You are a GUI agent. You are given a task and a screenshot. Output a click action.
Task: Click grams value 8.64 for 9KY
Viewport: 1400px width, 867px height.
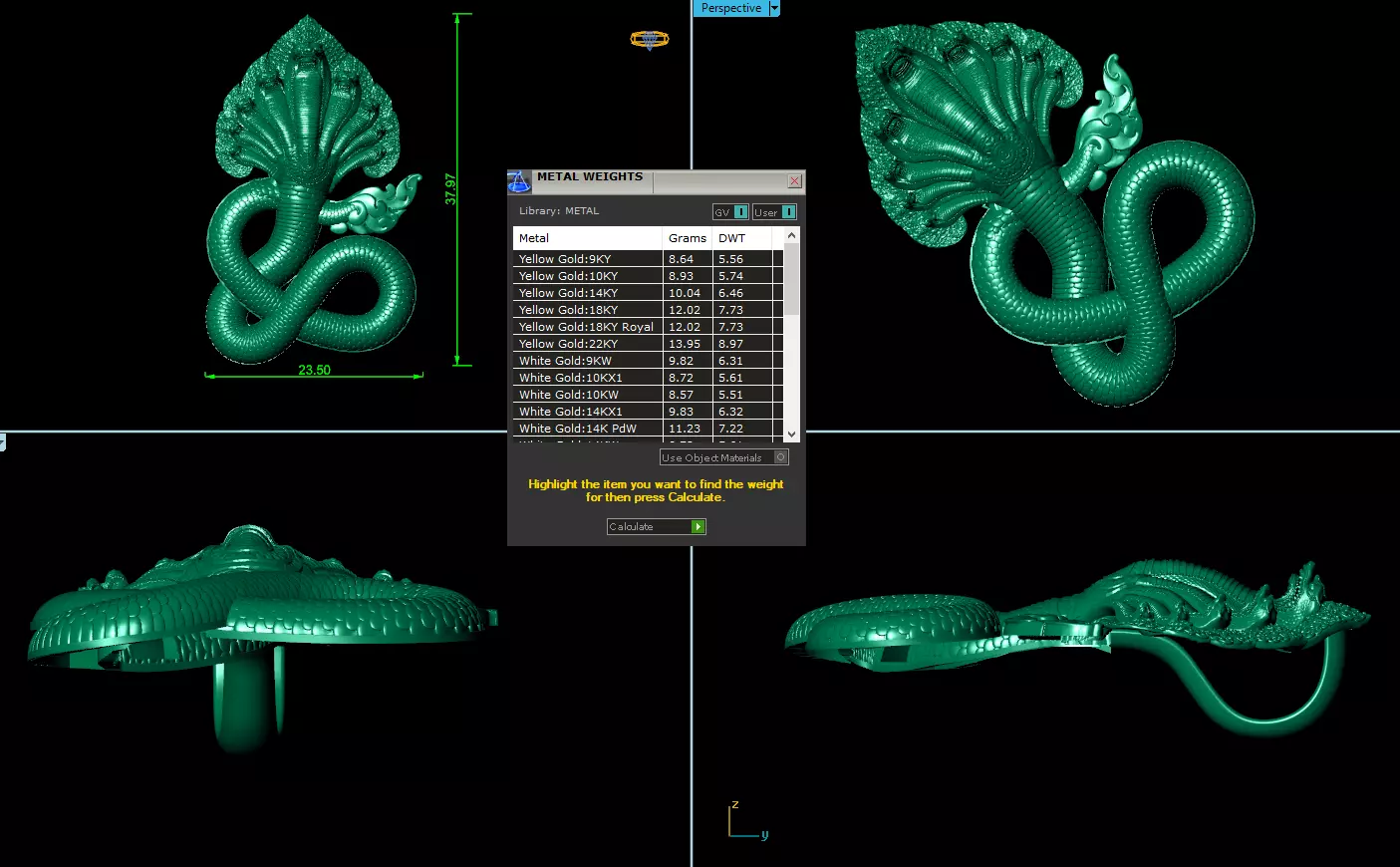681,259
